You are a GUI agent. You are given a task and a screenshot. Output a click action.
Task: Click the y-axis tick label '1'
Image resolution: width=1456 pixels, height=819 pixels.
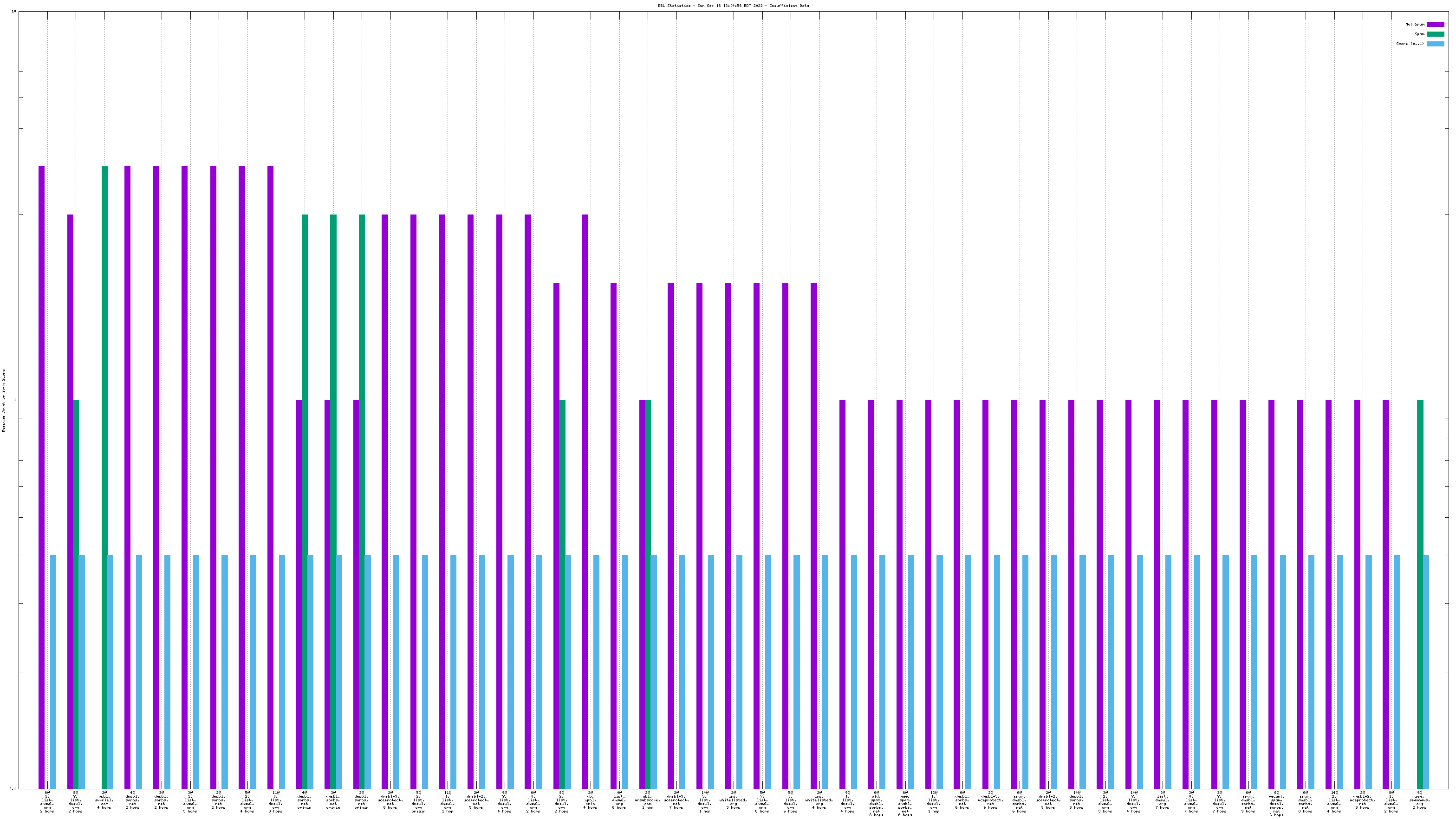click(15, 400)
